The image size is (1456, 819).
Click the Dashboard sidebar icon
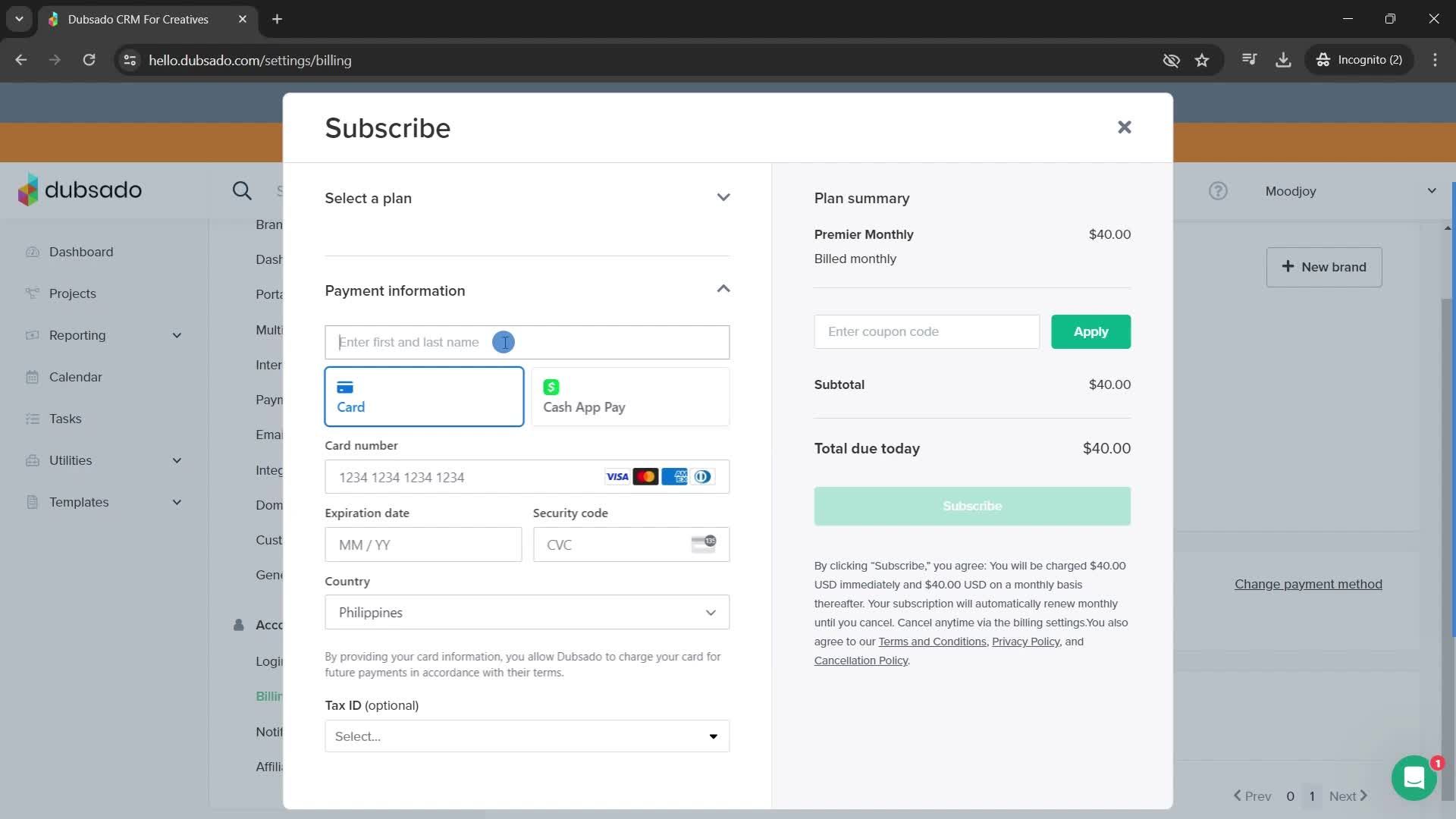(x=32, y=252)
